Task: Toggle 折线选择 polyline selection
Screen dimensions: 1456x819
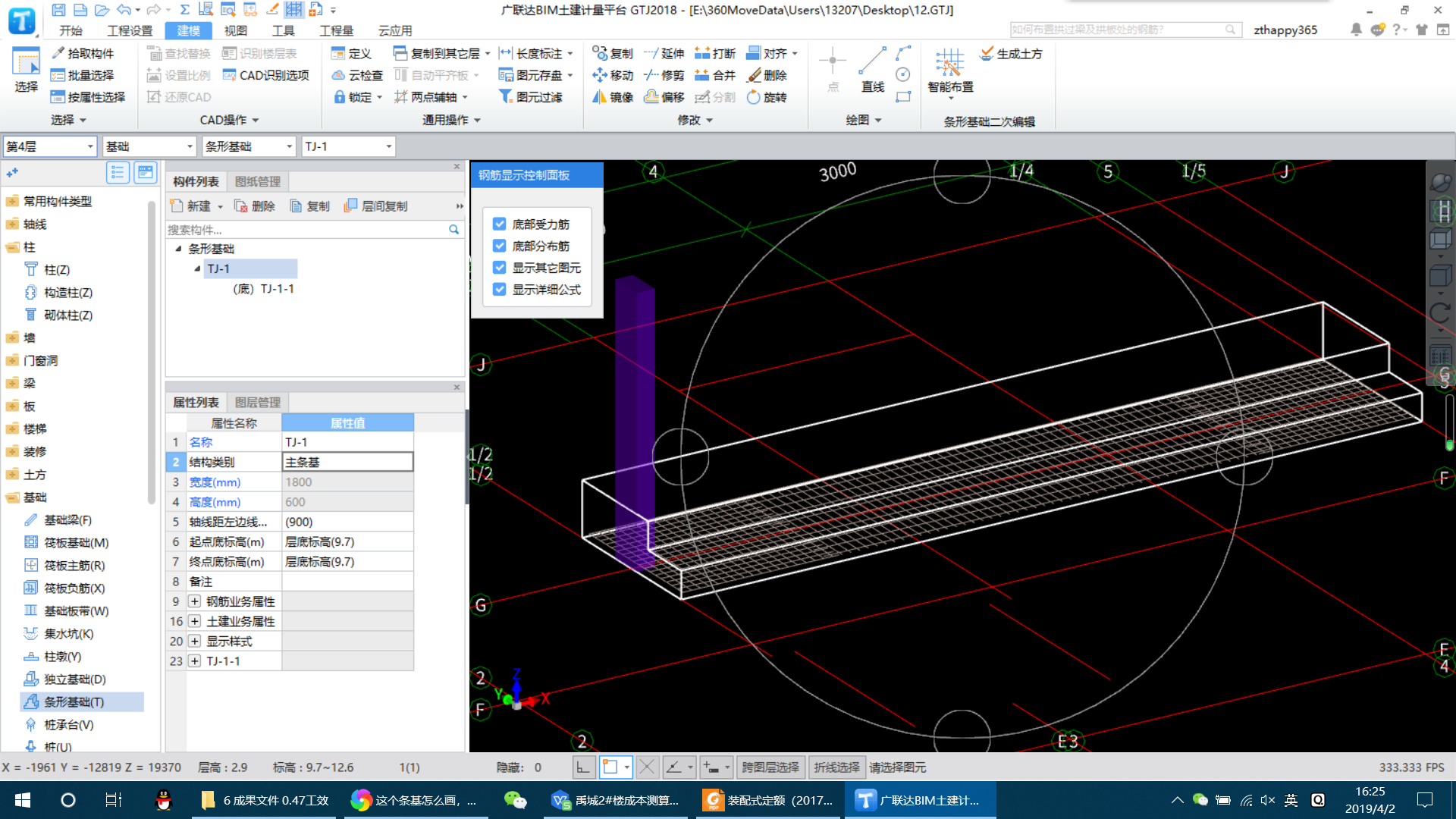Action: click(836, 767)
